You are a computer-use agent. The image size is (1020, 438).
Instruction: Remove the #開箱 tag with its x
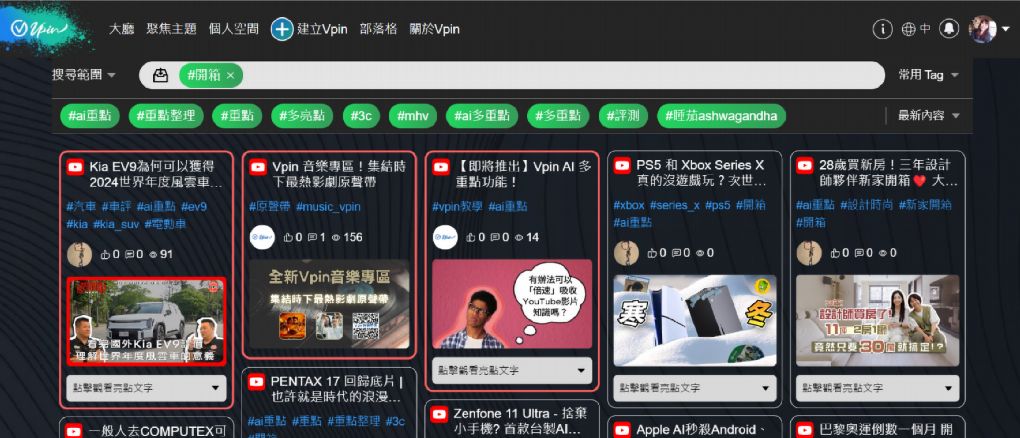(x=230, y=75)
